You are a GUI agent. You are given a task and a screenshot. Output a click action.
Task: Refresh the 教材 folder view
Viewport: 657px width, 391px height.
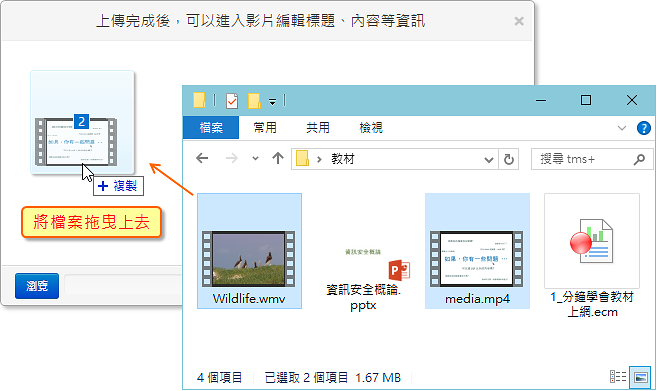509,159
